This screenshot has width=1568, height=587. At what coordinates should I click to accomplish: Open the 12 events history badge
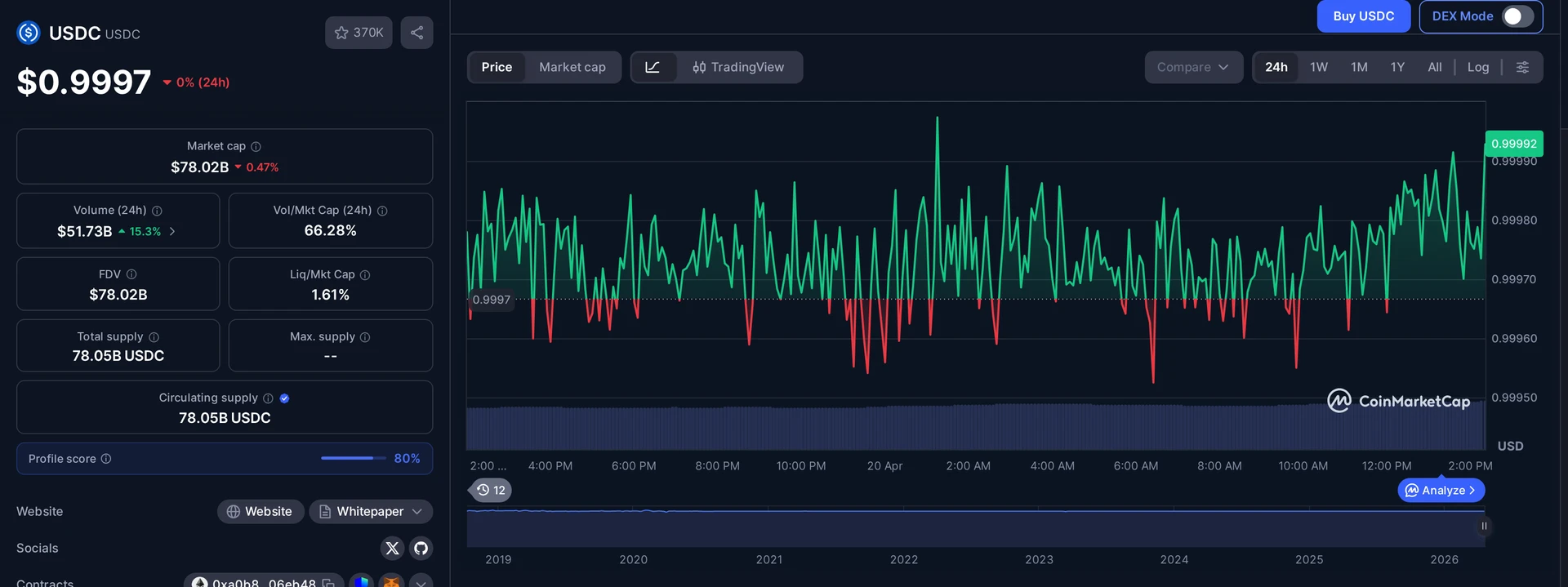coord(491,490)
